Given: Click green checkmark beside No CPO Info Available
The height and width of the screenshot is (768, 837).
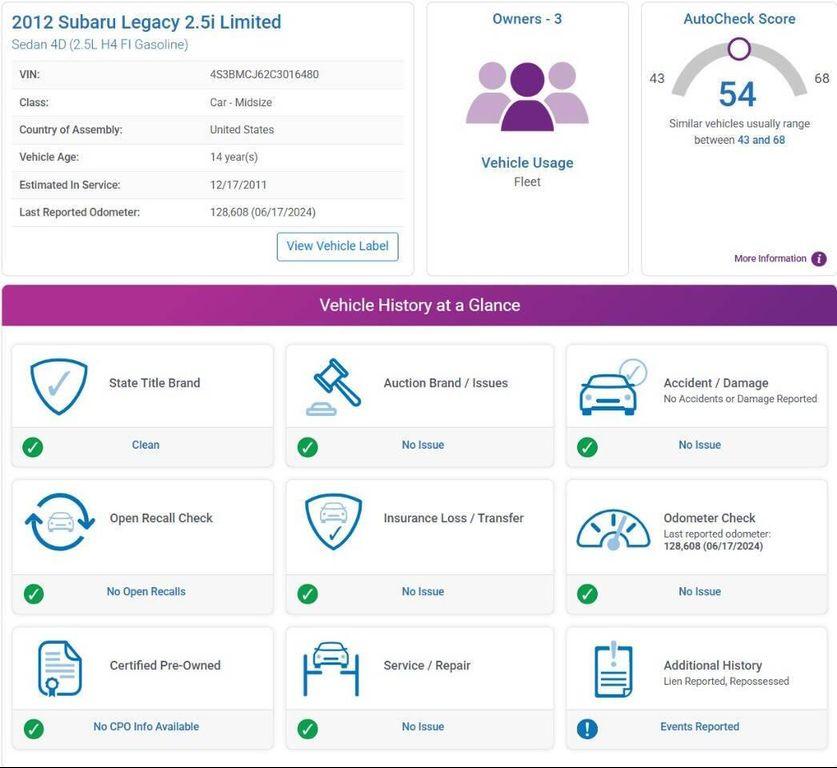Looking at the screenshot, I should 34,729.
